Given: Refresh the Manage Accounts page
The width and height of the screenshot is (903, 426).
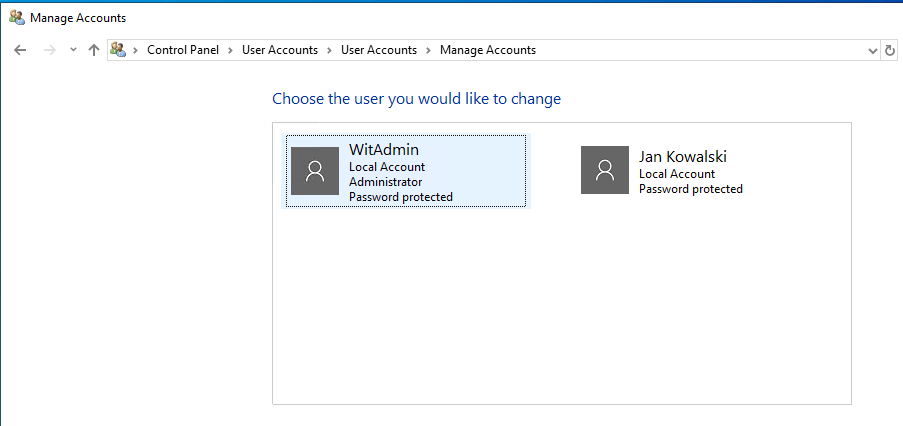Looking at the screenshot, I should pyautogui.click(x=890, y=50).
